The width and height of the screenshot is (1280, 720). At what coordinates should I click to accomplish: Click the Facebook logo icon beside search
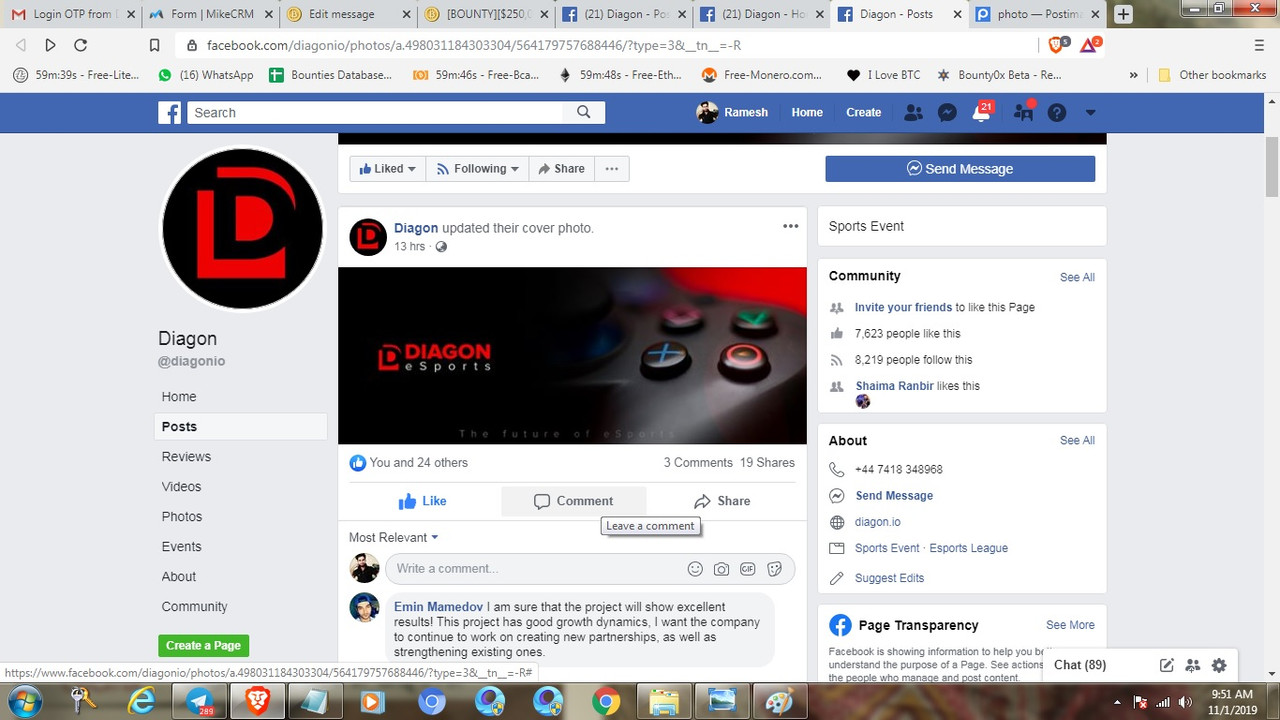click(x=170, y=112)
